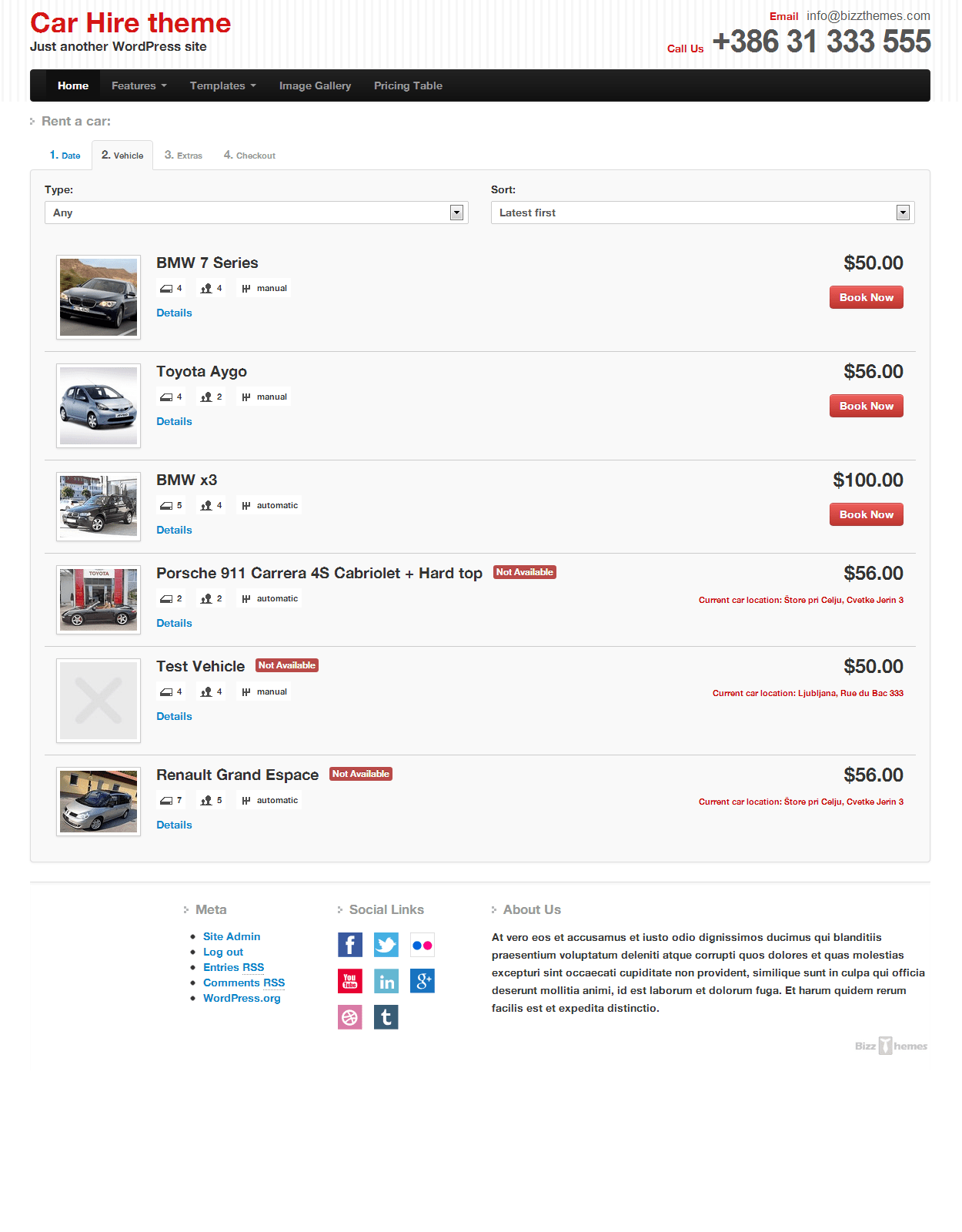
Task: Click the Not Available badge beside Porsche 911
Action: coord(525,572)
